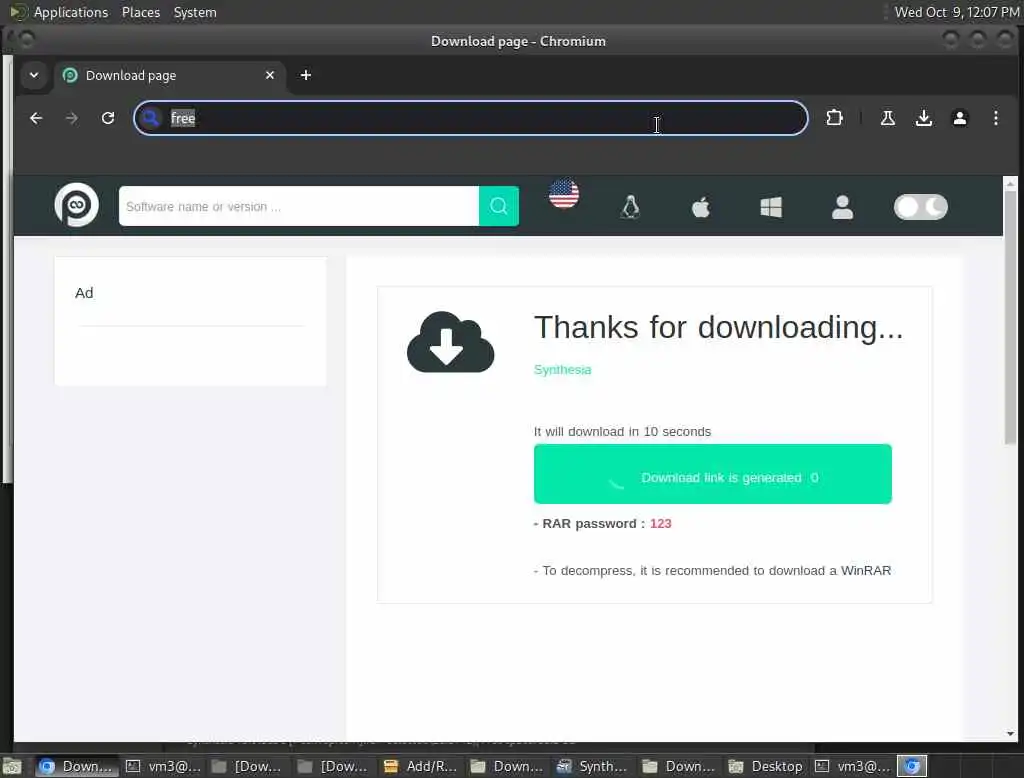
Task: Expand the tab search dropdown
Action: (34, 75)
